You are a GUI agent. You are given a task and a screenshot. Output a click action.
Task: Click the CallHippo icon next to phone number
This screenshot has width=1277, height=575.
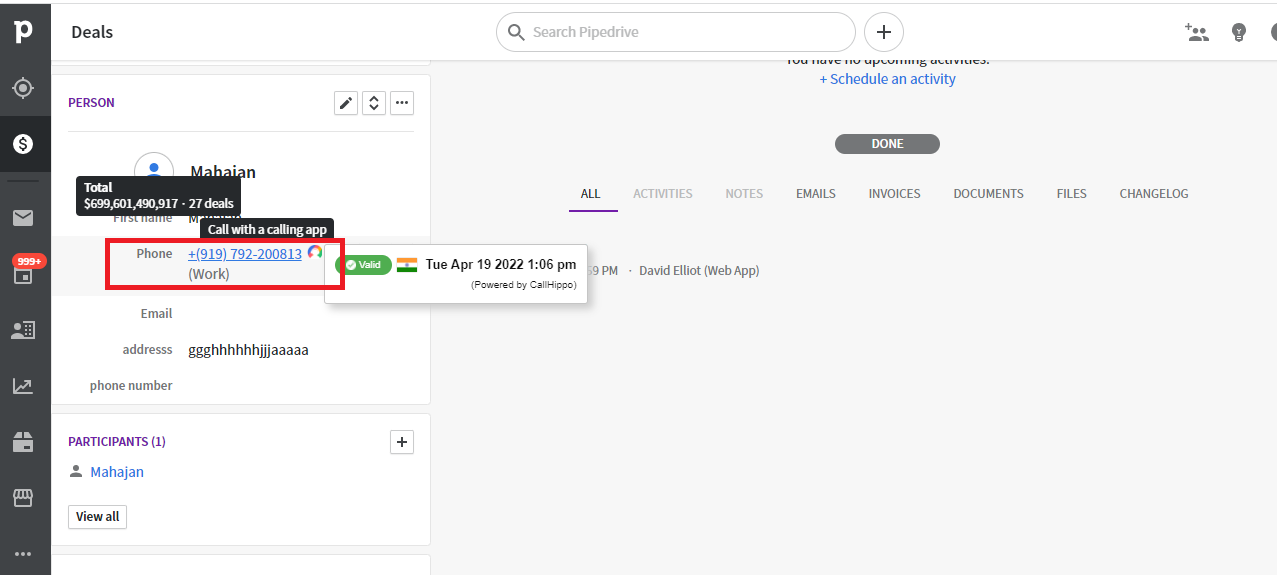[x=315, y=253]
